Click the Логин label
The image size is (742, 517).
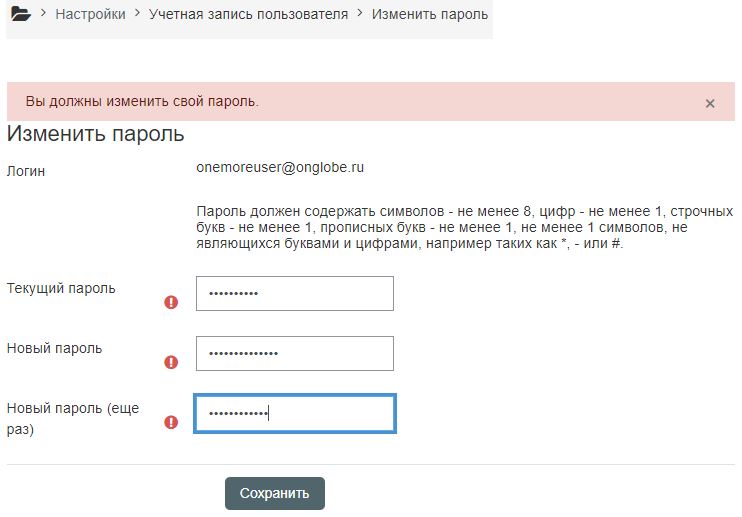(x=26, y=171)
